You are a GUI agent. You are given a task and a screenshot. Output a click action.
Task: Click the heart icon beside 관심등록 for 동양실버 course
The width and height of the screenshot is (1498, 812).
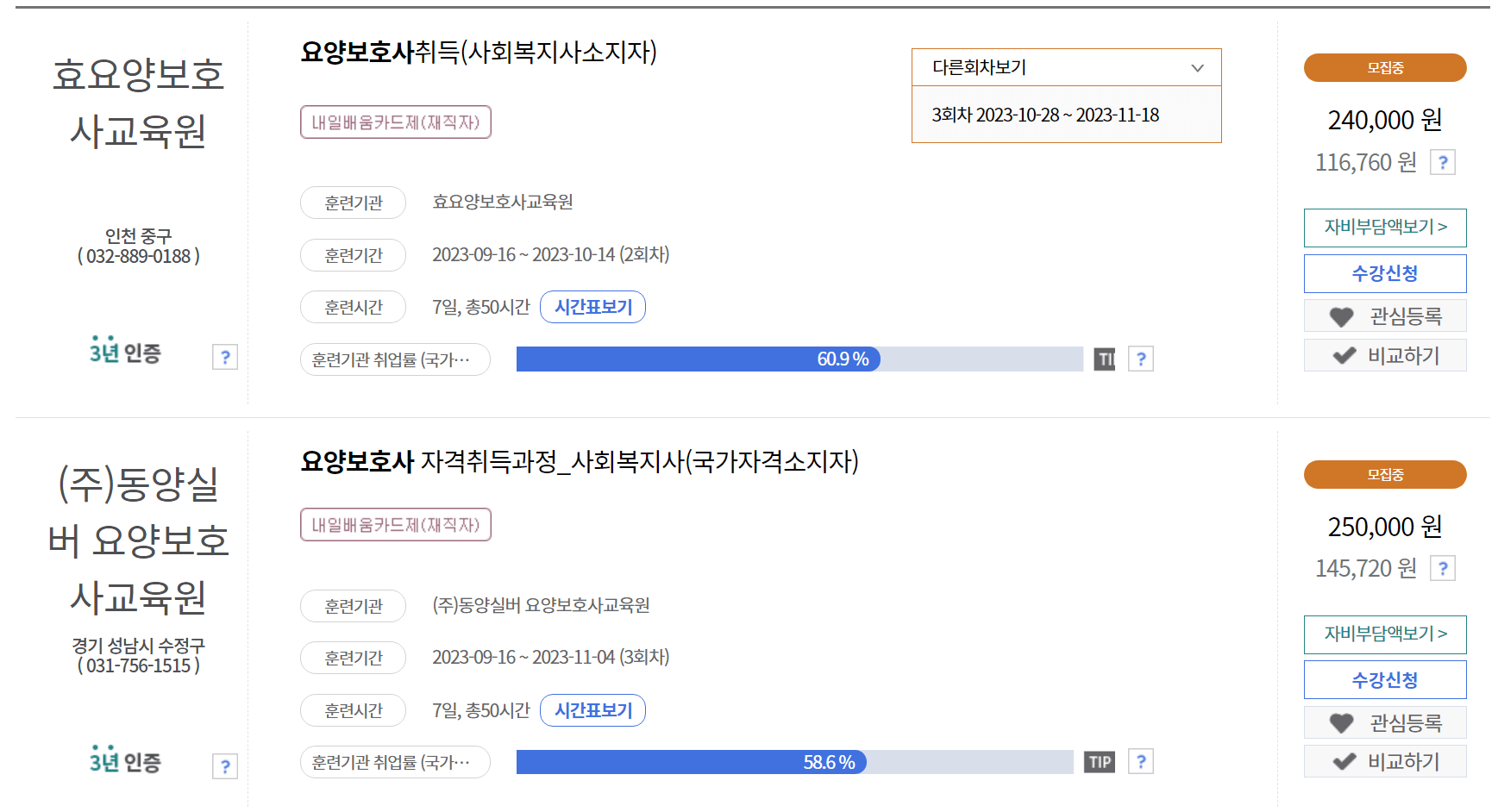click(x=1342, y=722)
